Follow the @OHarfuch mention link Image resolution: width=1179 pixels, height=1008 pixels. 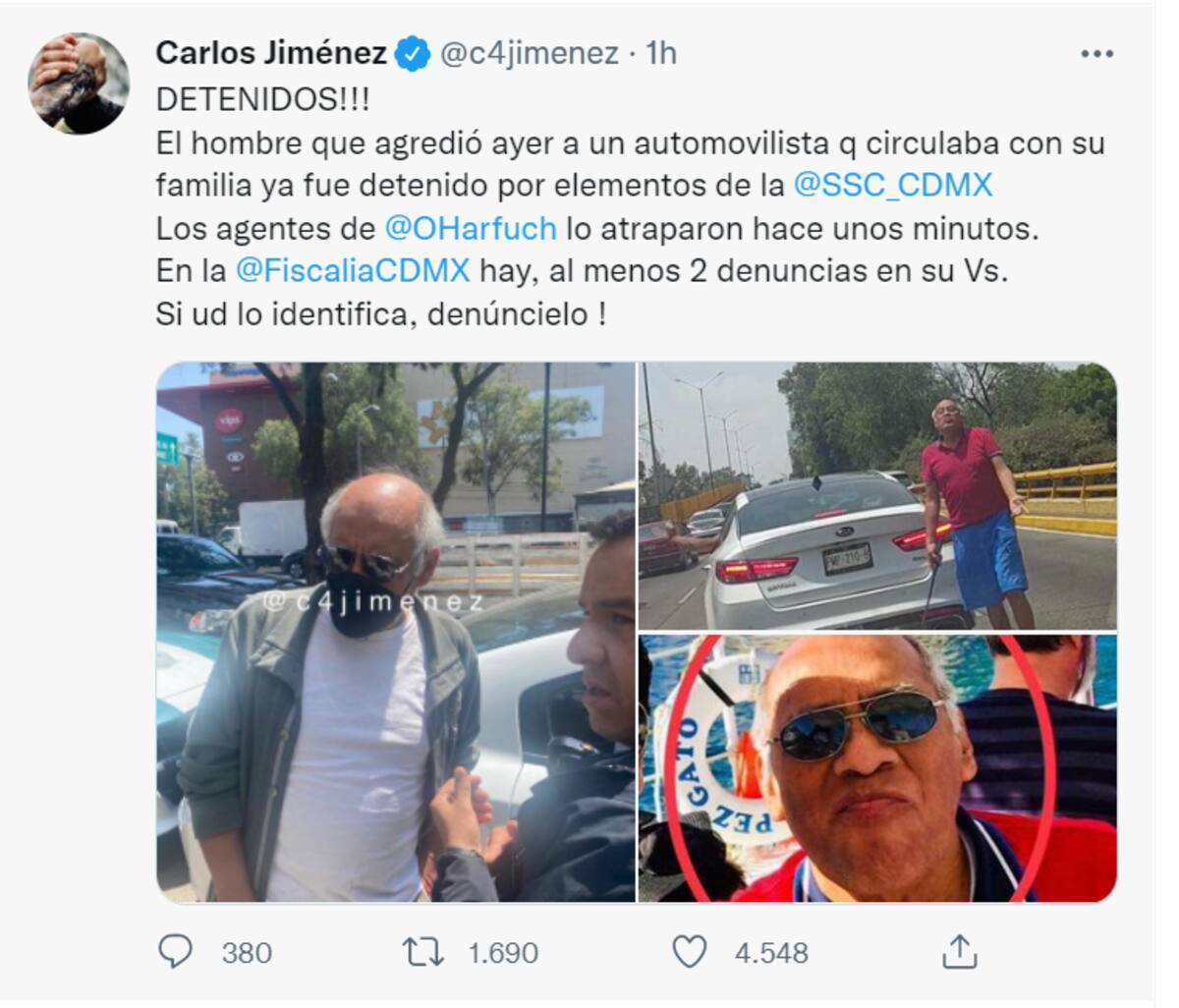click(x=471, y=228)
